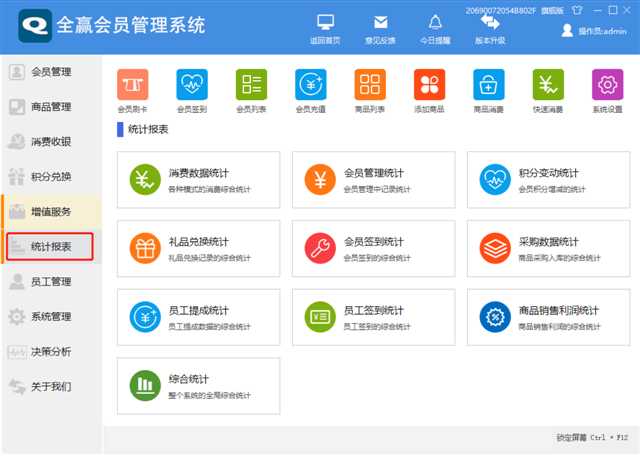
Task: Open the 会员管理统计 report card
Action: [373, 180]
